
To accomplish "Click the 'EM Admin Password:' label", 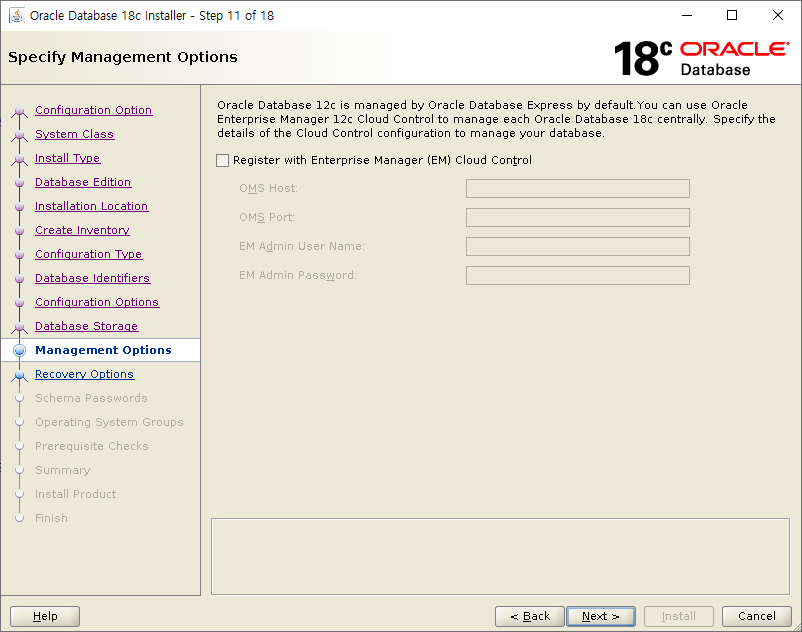I will point(298,276).
